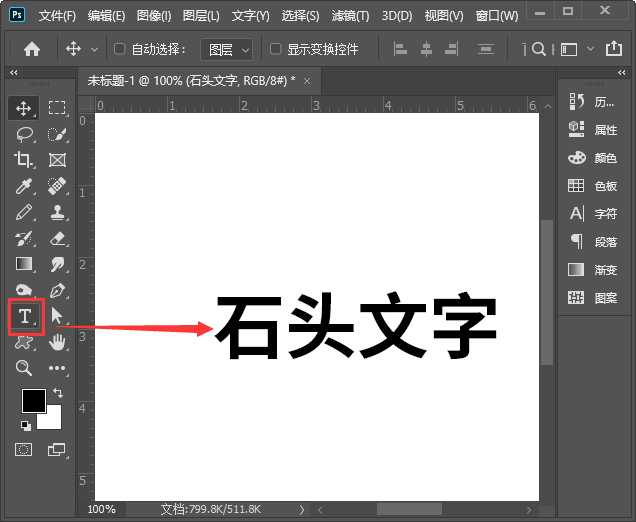Select the Lasso tool
636x522 pixels.
[x=25, y=134]
